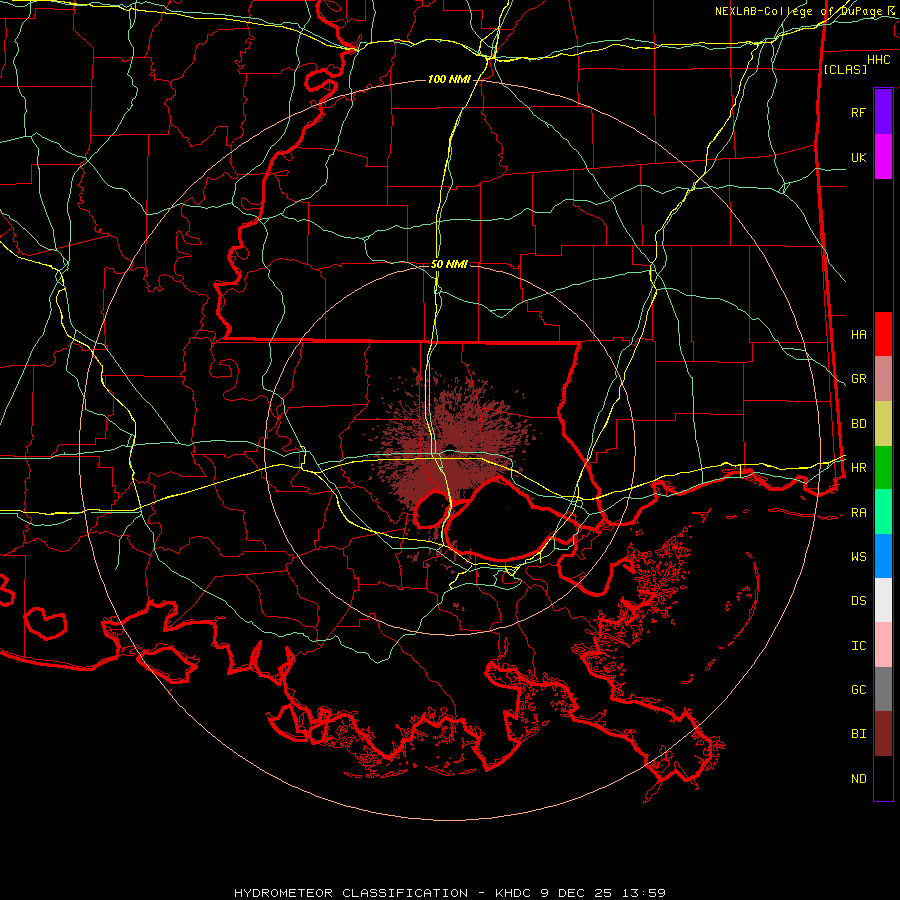The image size is (900, 900).
Task: Click the WS legend label
Action: (x=859, y=557)
